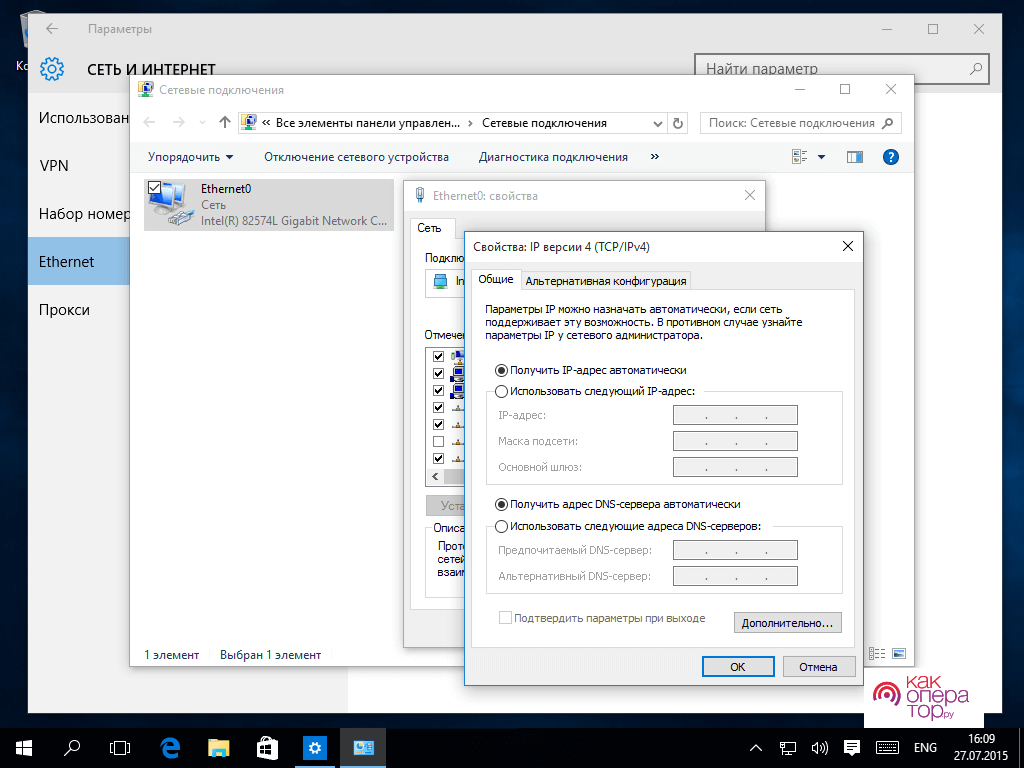1024x768 pixels.
Task: Click the 'Дополнительно...' button
Action: [x=787, y=623]
